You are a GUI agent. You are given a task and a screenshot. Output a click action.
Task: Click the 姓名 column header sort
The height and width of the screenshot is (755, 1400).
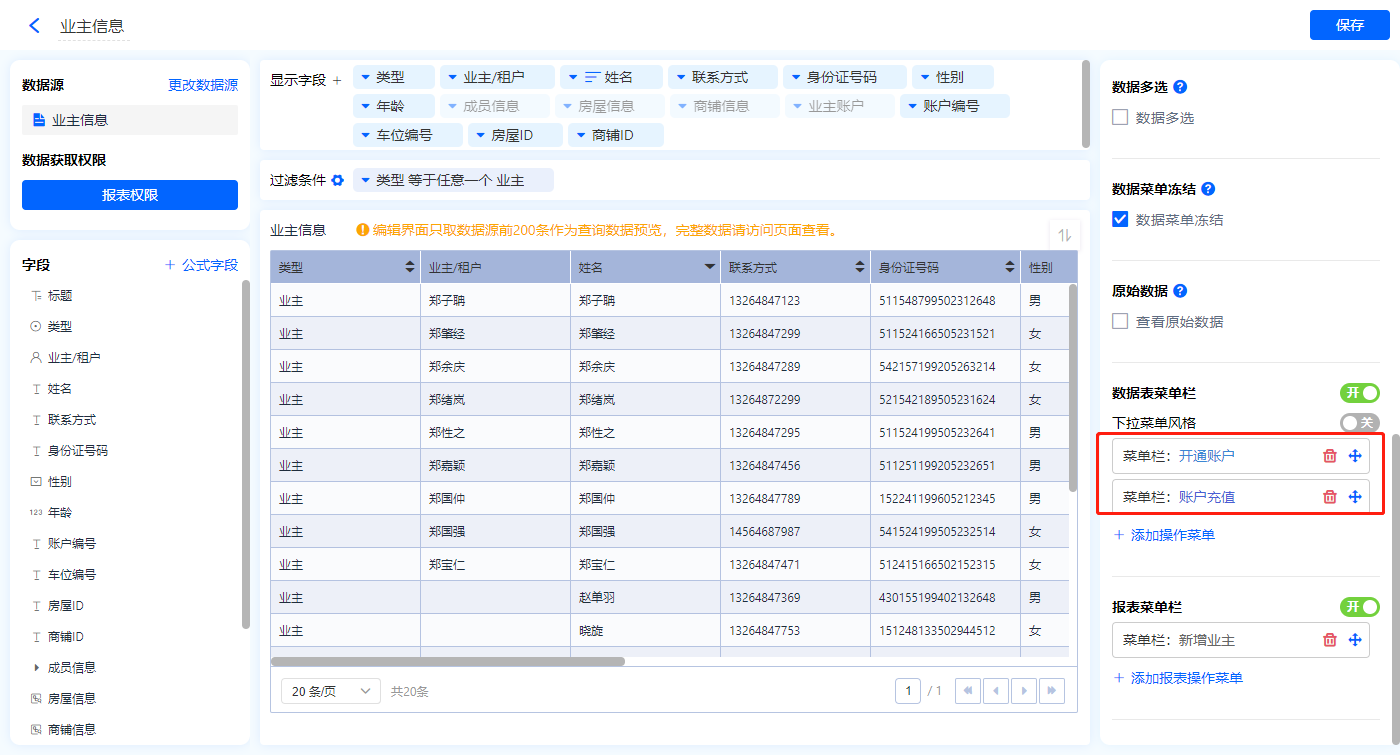point(710,267)
